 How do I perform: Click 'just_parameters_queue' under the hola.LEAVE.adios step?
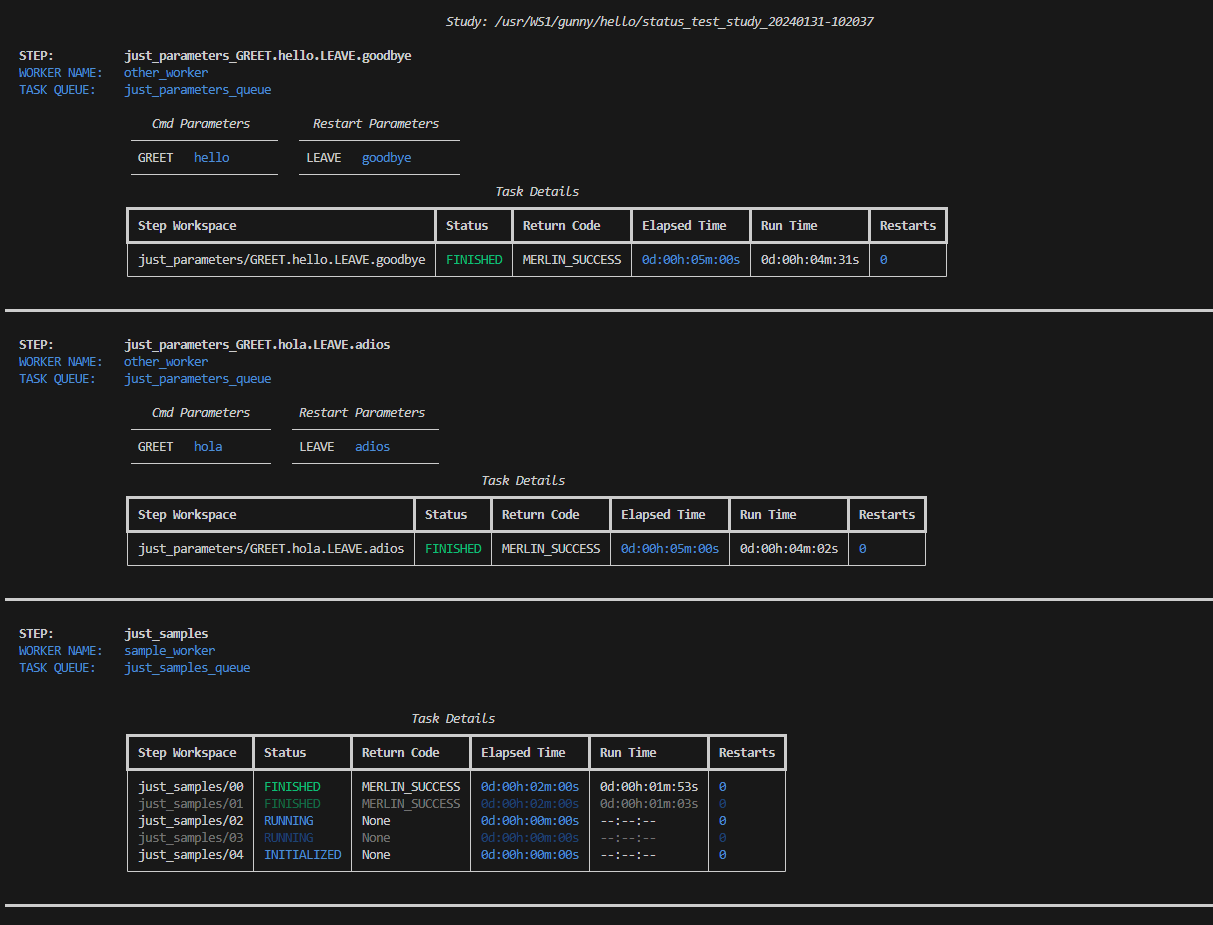(198, 379)
